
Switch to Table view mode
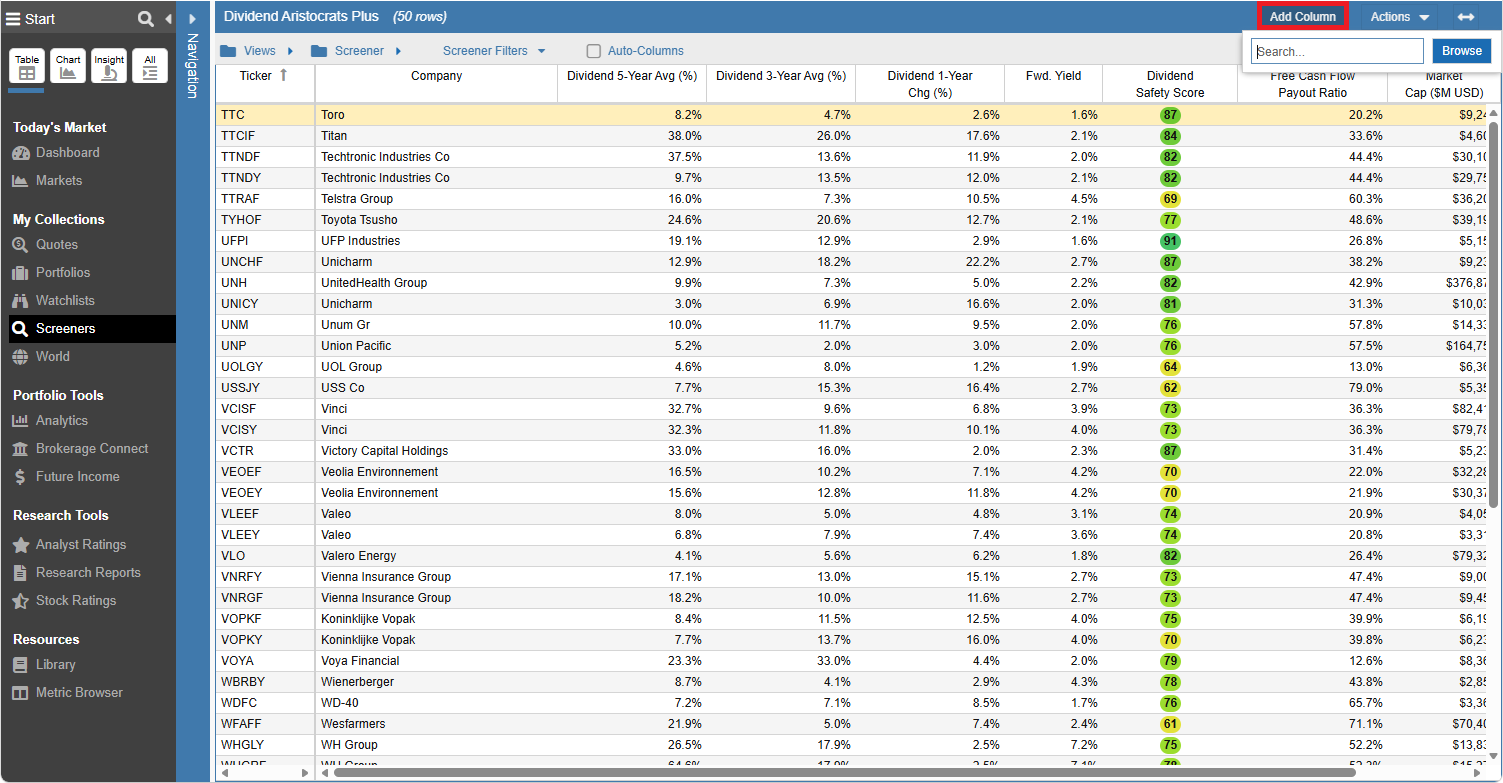click(x=27, y=66)
